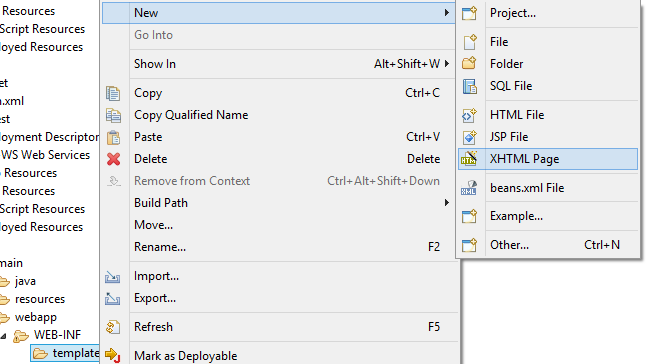The width and height of the screenshot is (653, 364).
Task: Select resources folder in tree
Action: (40, 299)
